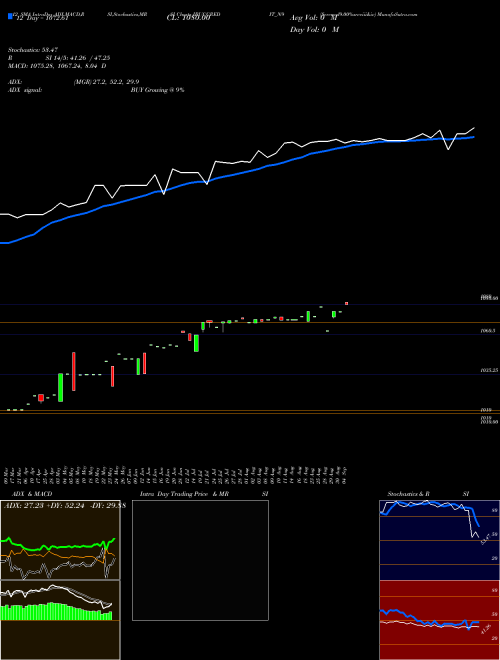Click the 'Avg Vol: 0 M' label
This screenshot has width=500, height=660.
pyautogui.click(x=314, y=18)
